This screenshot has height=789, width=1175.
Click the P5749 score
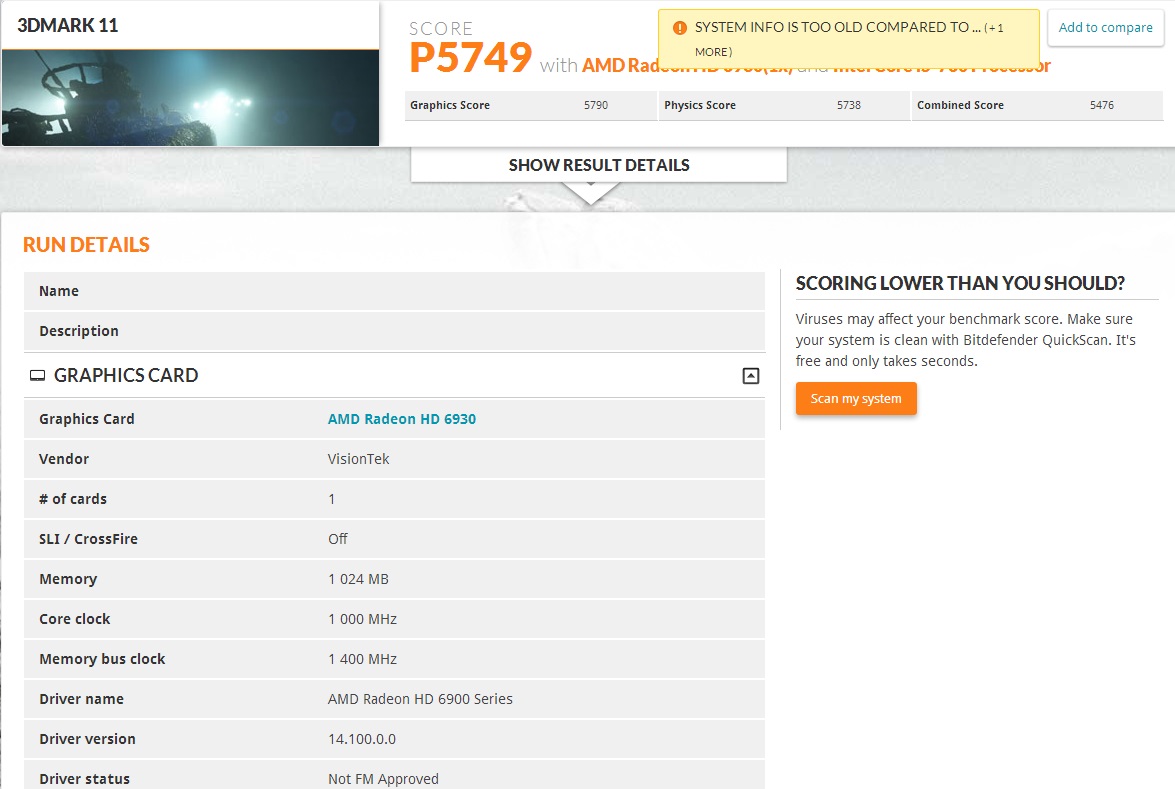pos(471,57)
